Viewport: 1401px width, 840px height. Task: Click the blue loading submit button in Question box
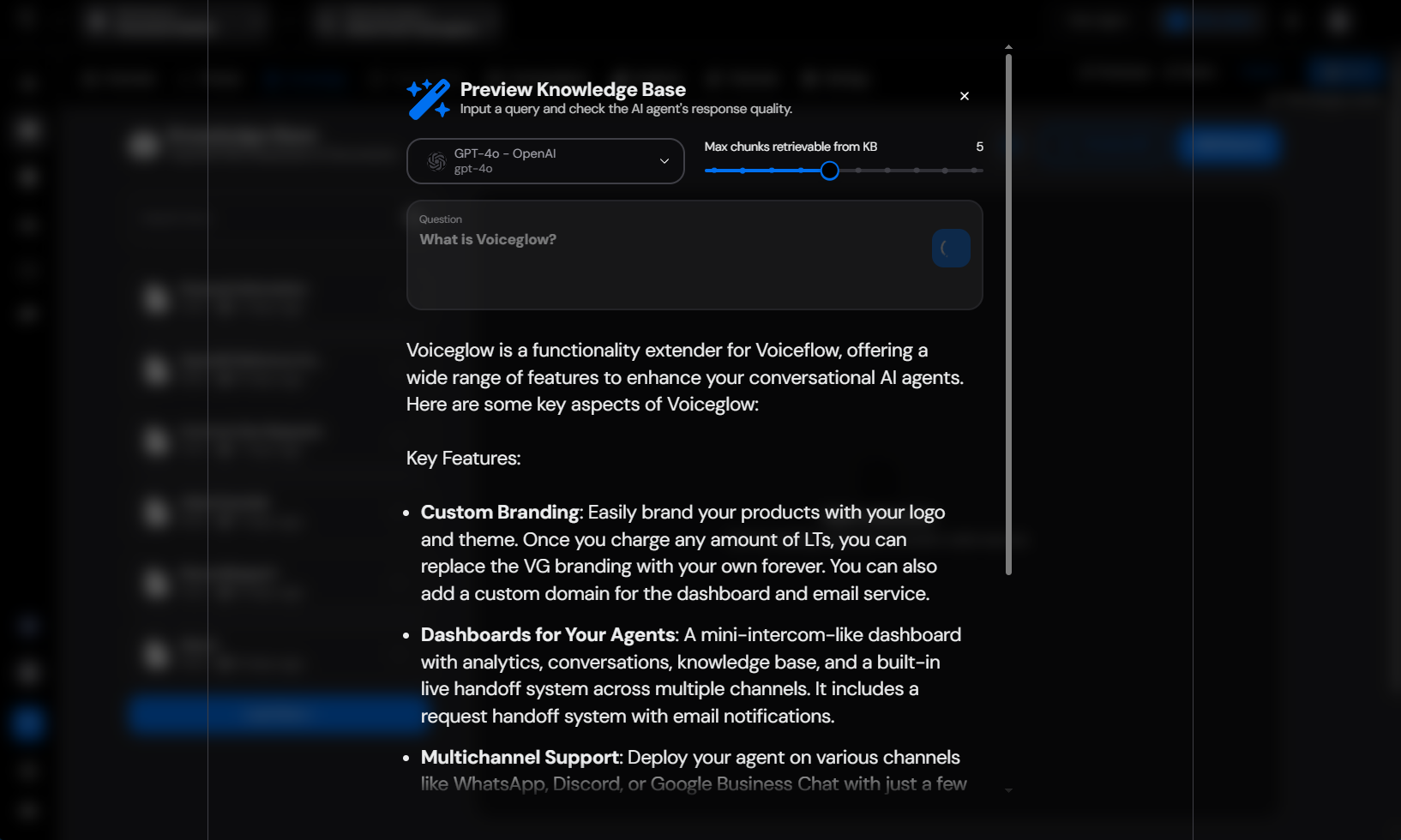tap(951, 249)
